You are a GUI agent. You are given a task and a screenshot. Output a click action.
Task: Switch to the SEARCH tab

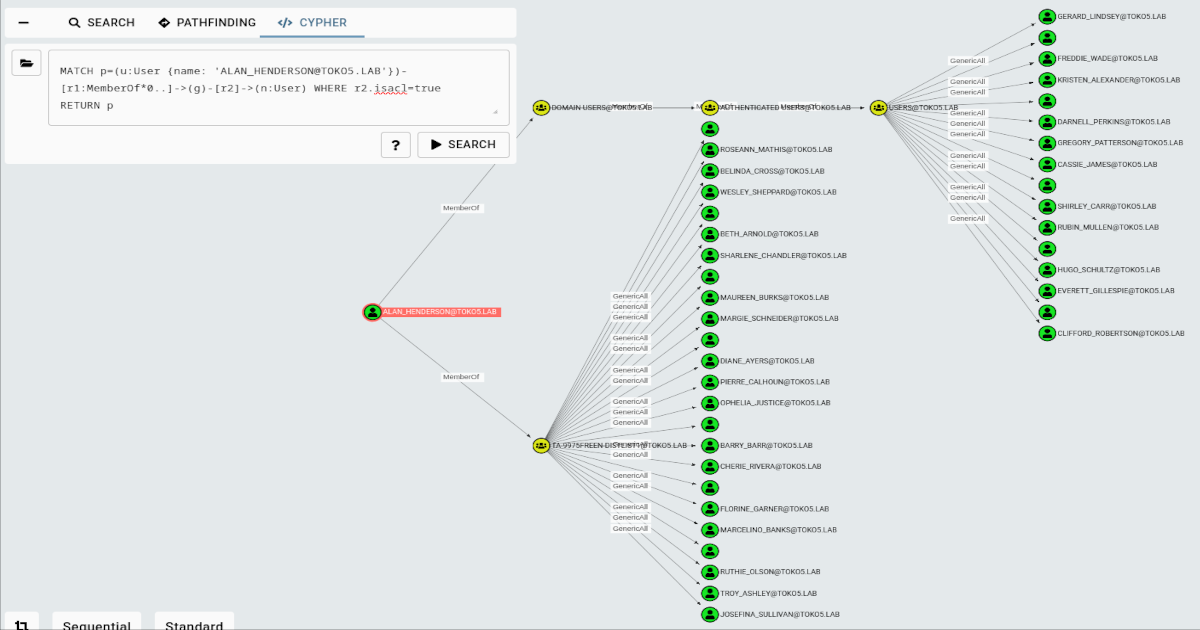click(x=101, y=22)
